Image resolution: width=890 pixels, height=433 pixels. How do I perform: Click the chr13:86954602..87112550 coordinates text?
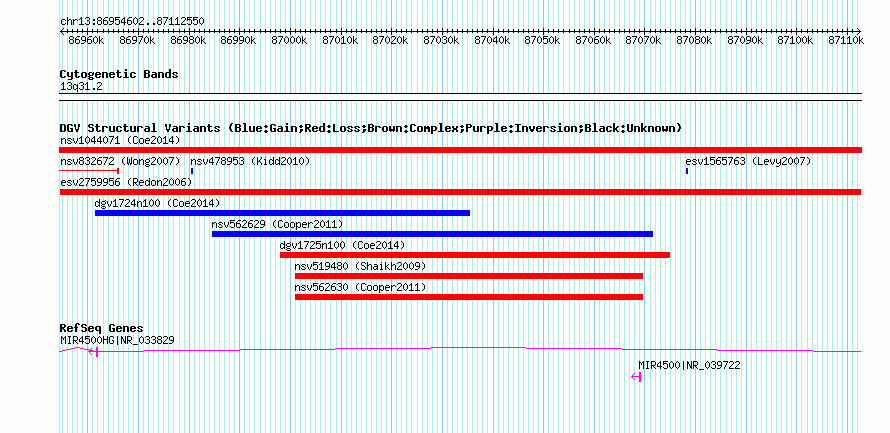click(x=132, y=21)
